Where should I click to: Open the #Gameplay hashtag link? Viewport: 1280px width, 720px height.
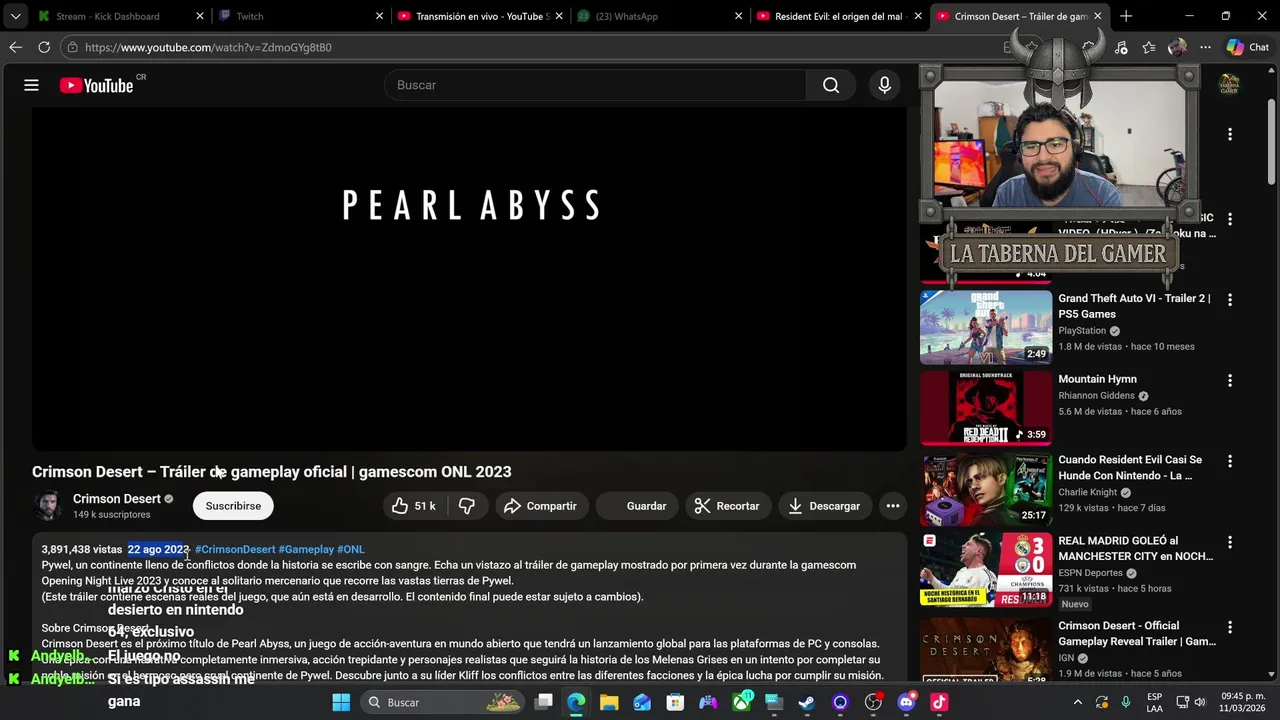click(306, 549)
